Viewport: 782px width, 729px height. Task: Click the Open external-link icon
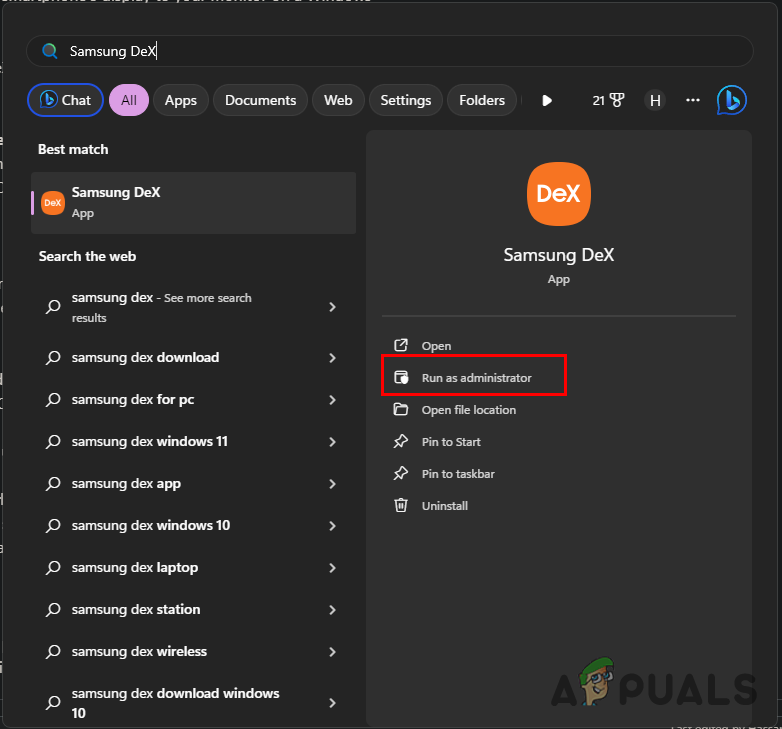(x=401, y=345)
